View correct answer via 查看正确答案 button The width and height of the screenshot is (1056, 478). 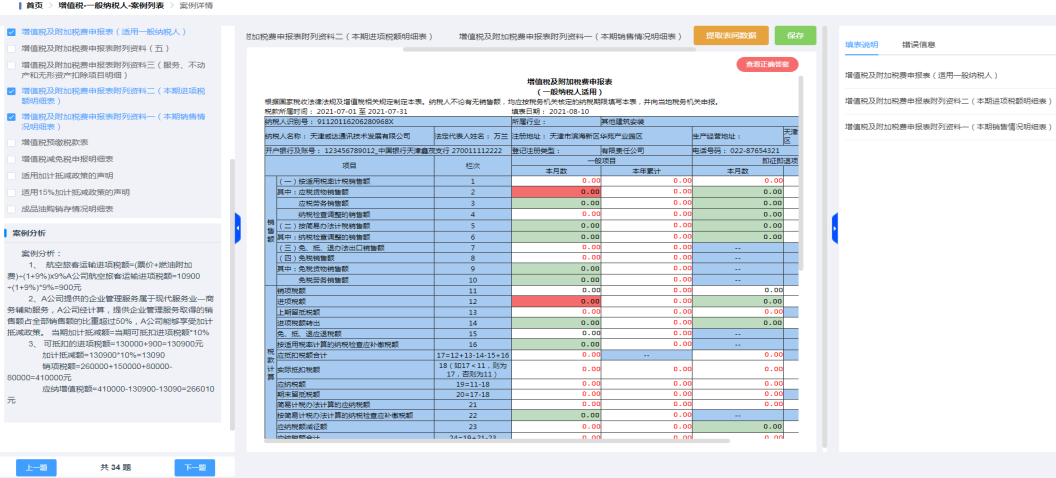click(767, 65)
